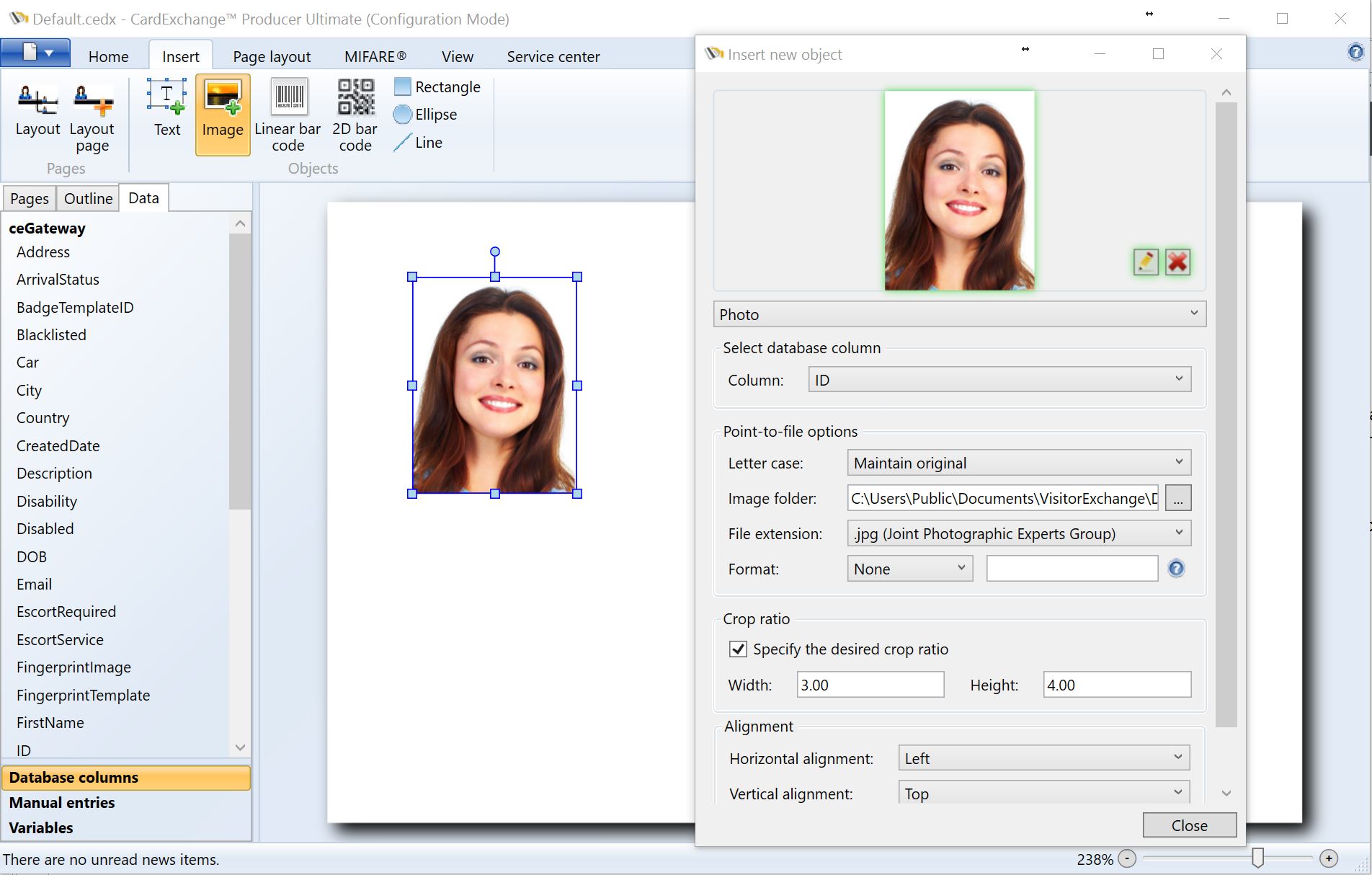Insert a Line shape
Screen dimensions: 1372x875
pyautogui.click(x=418, y=143)
